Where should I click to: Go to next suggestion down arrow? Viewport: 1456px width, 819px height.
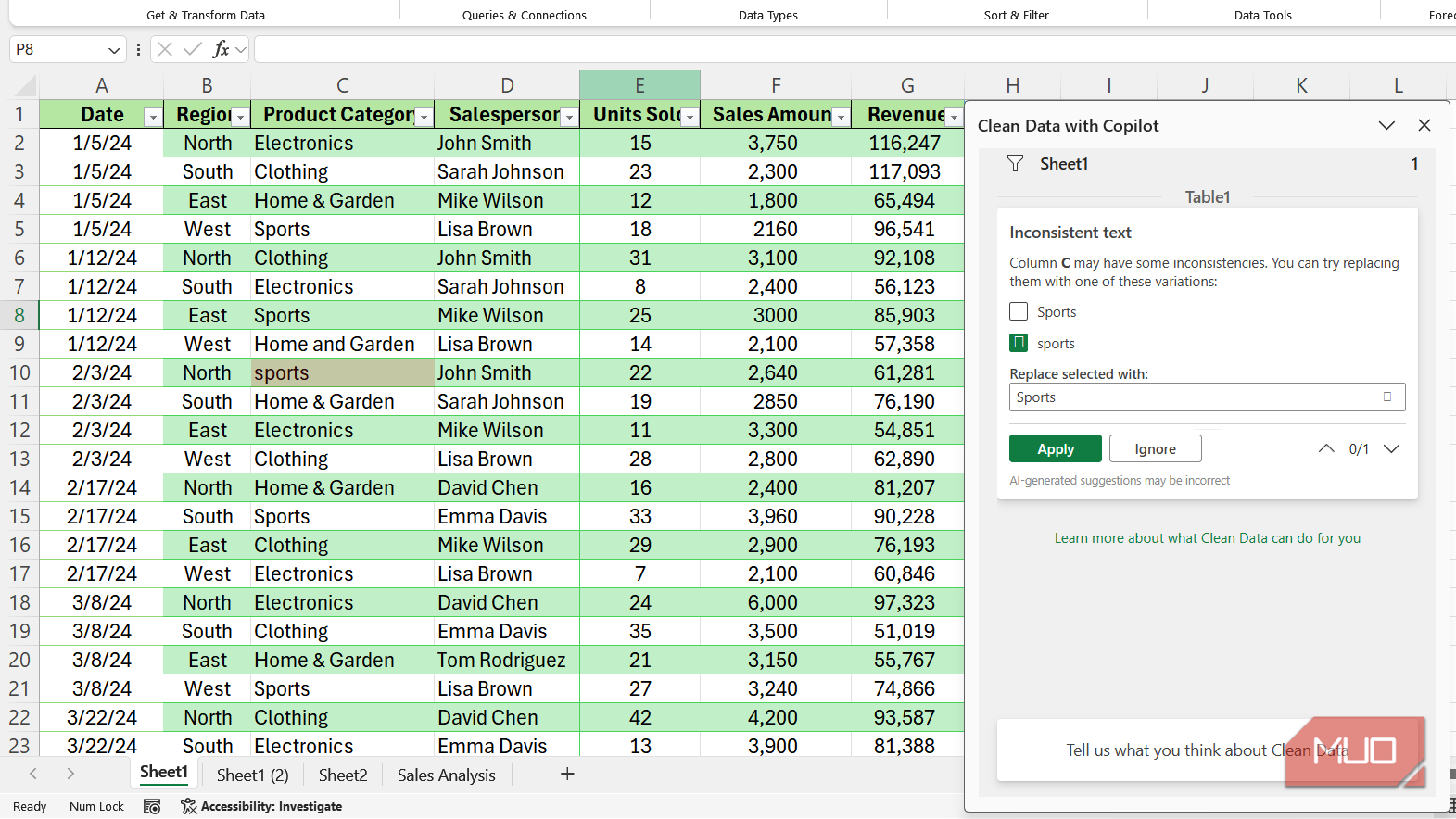pyautogui.click(x=1391, y=448)
